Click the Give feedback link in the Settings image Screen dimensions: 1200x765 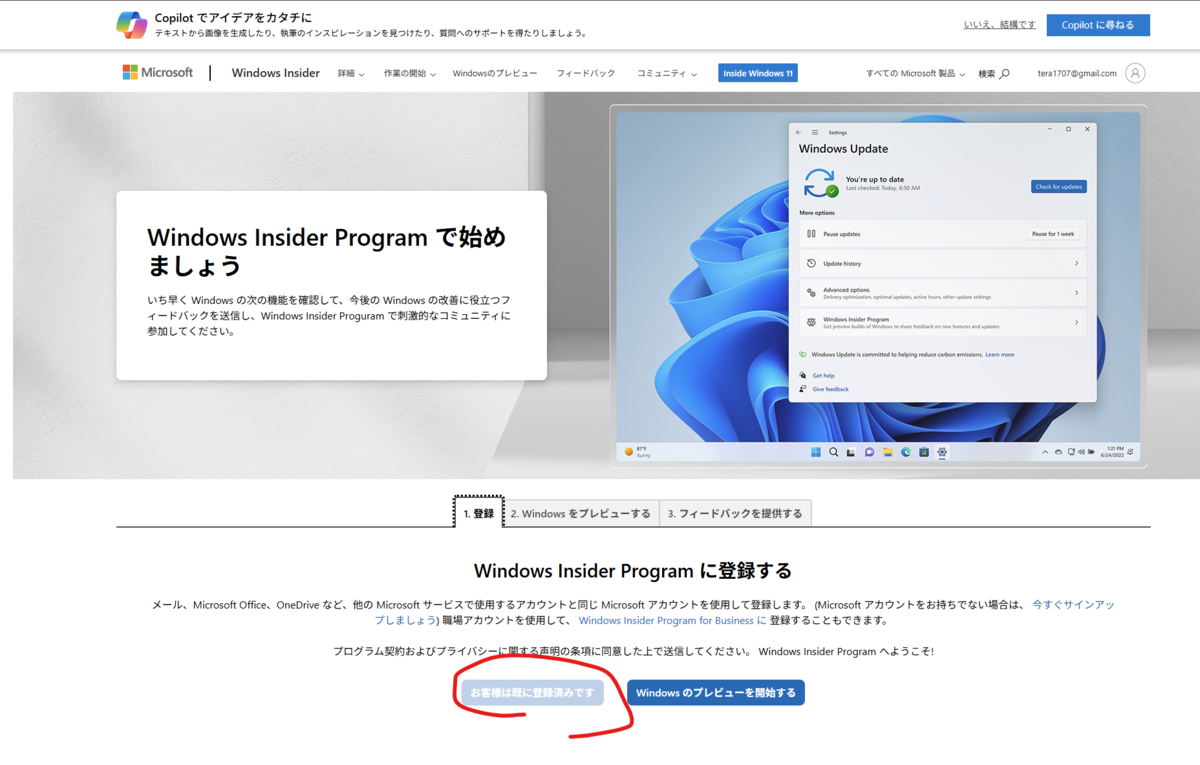[x=831, y=389]
